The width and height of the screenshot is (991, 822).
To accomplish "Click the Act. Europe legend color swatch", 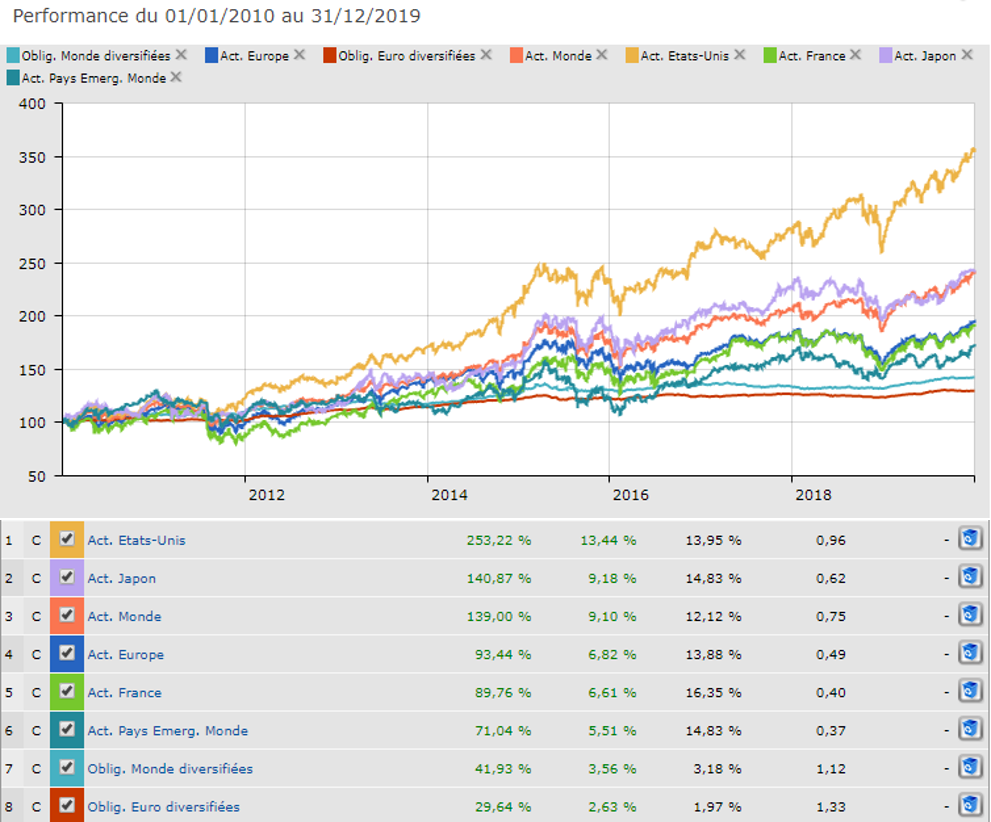I will tap(210, 56).
